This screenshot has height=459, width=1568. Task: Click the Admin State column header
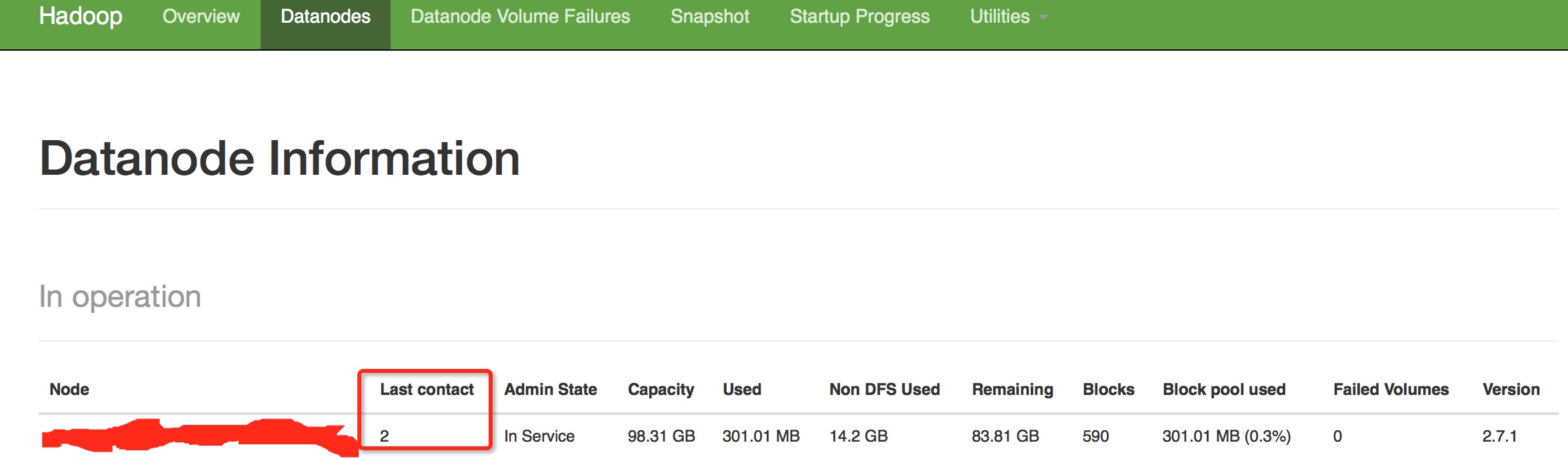tap(551, 389)
